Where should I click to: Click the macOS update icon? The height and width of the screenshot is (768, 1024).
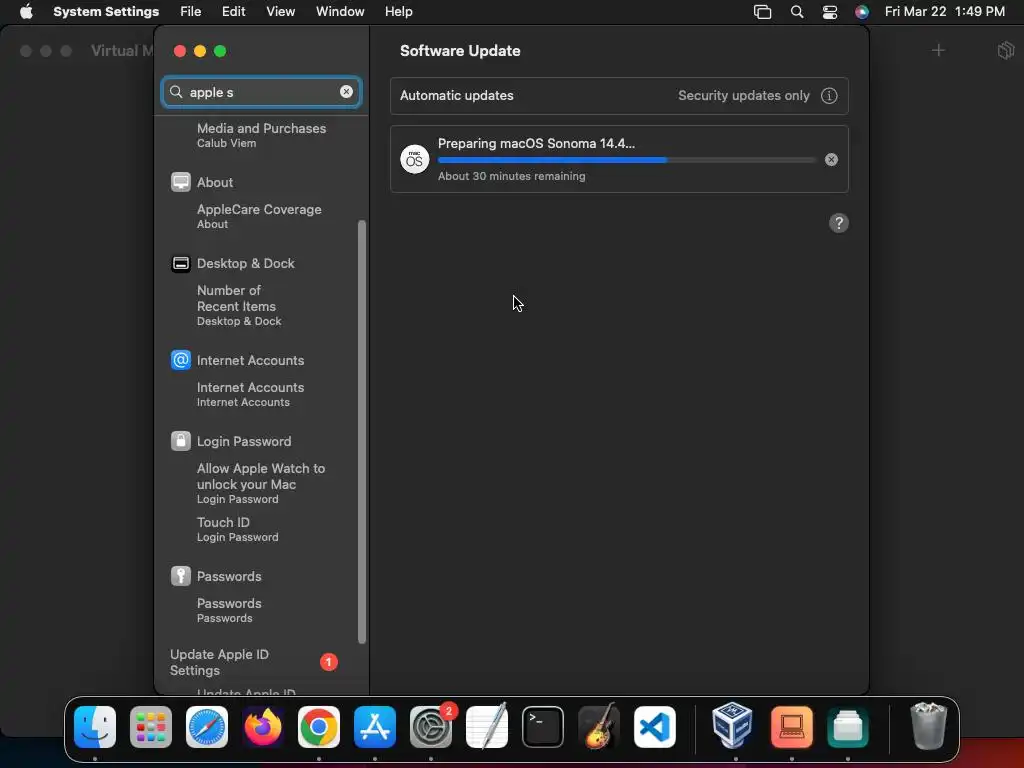[x=415, y=159]
